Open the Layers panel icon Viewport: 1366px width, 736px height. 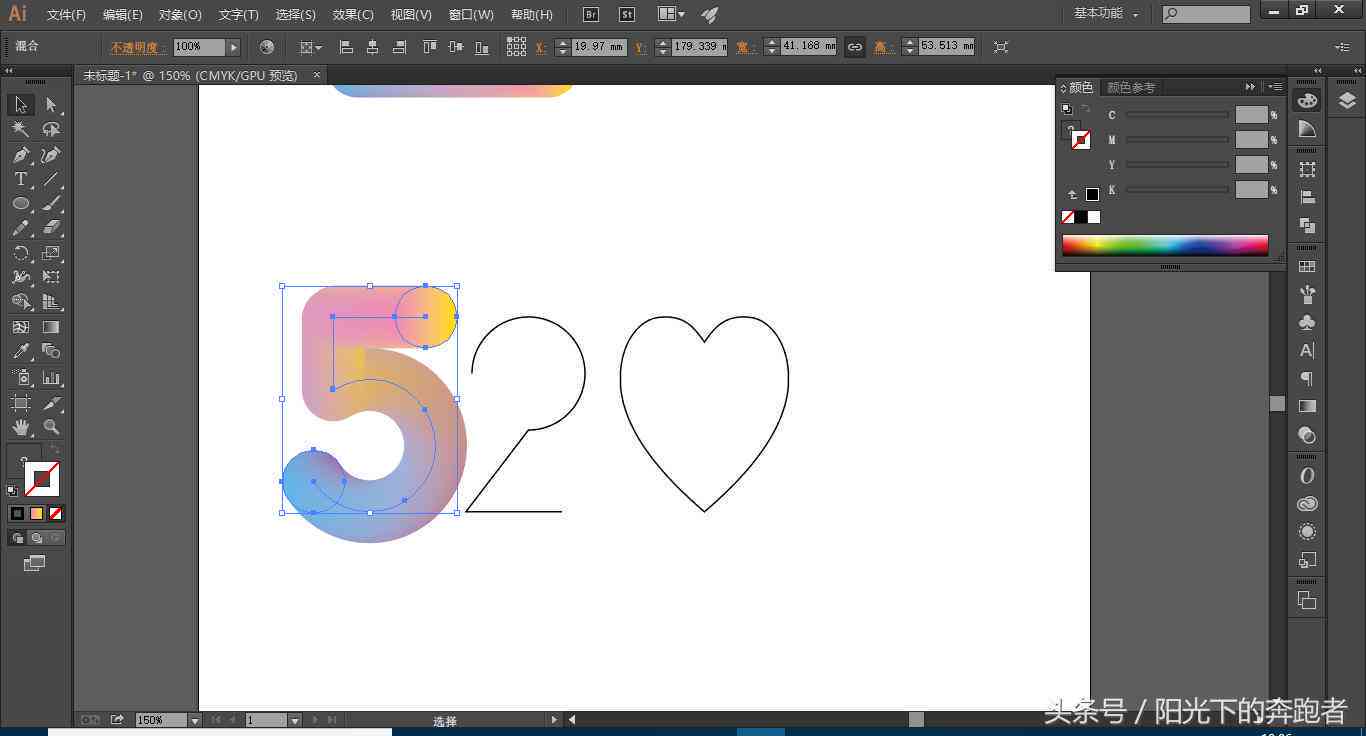(x=1346, y=100)
